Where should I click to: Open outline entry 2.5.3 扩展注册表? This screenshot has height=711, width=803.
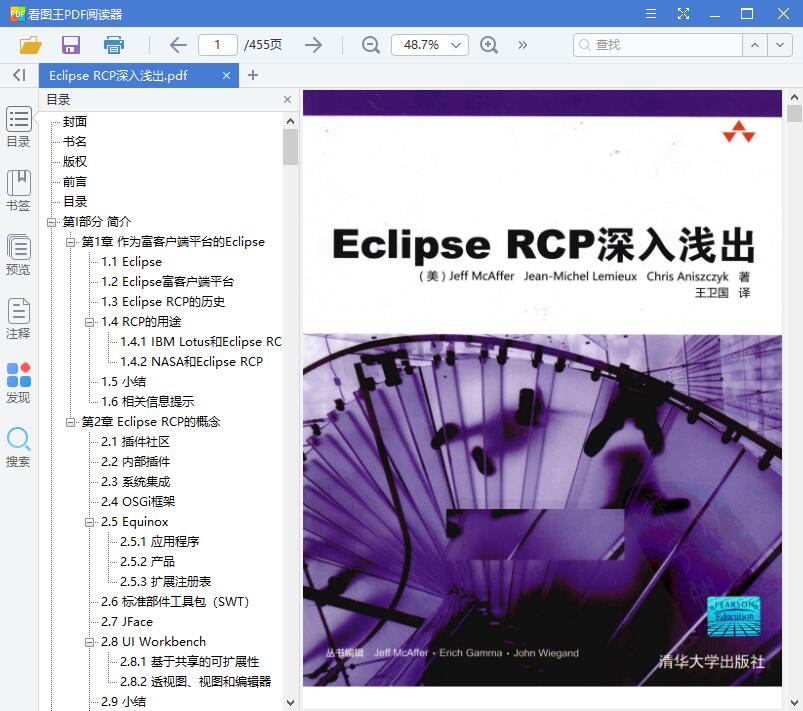click(165, 581)
